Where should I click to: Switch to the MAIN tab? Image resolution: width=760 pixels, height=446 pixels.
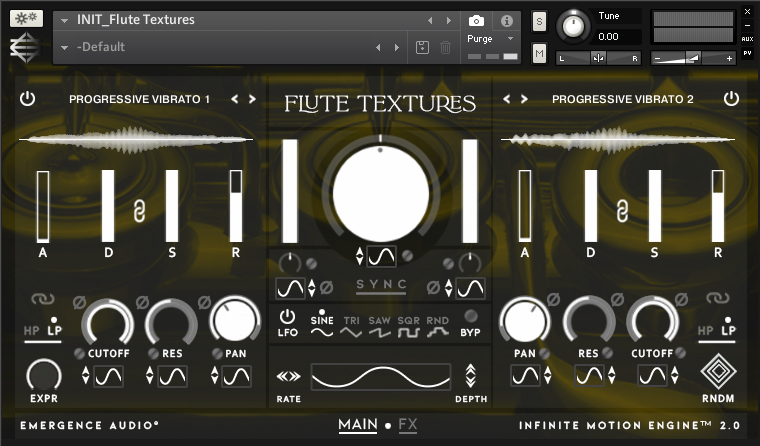click(357, 425)
